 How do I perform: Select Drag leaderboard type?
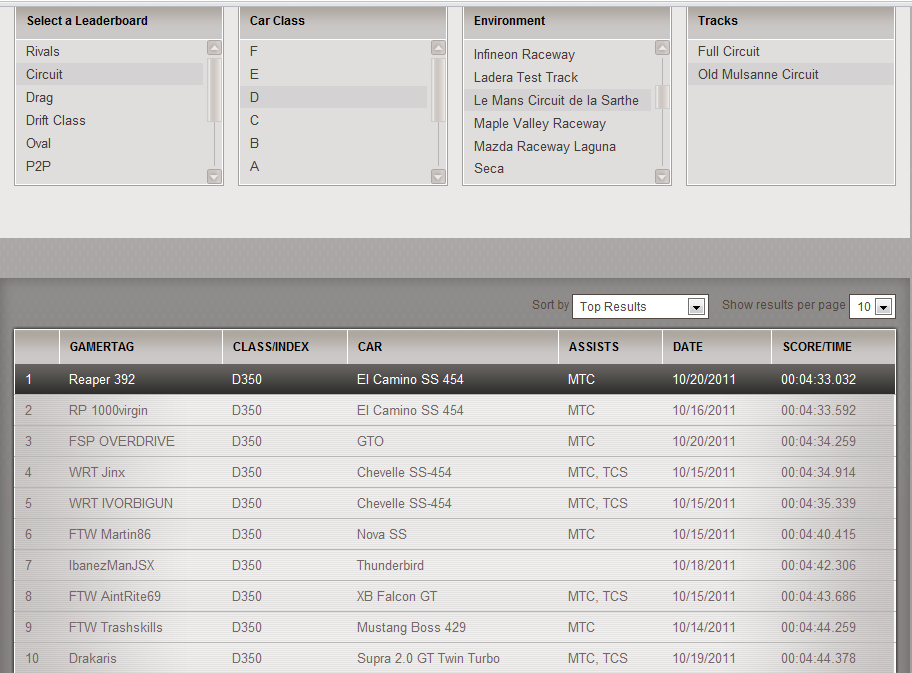tap(40, 97)
